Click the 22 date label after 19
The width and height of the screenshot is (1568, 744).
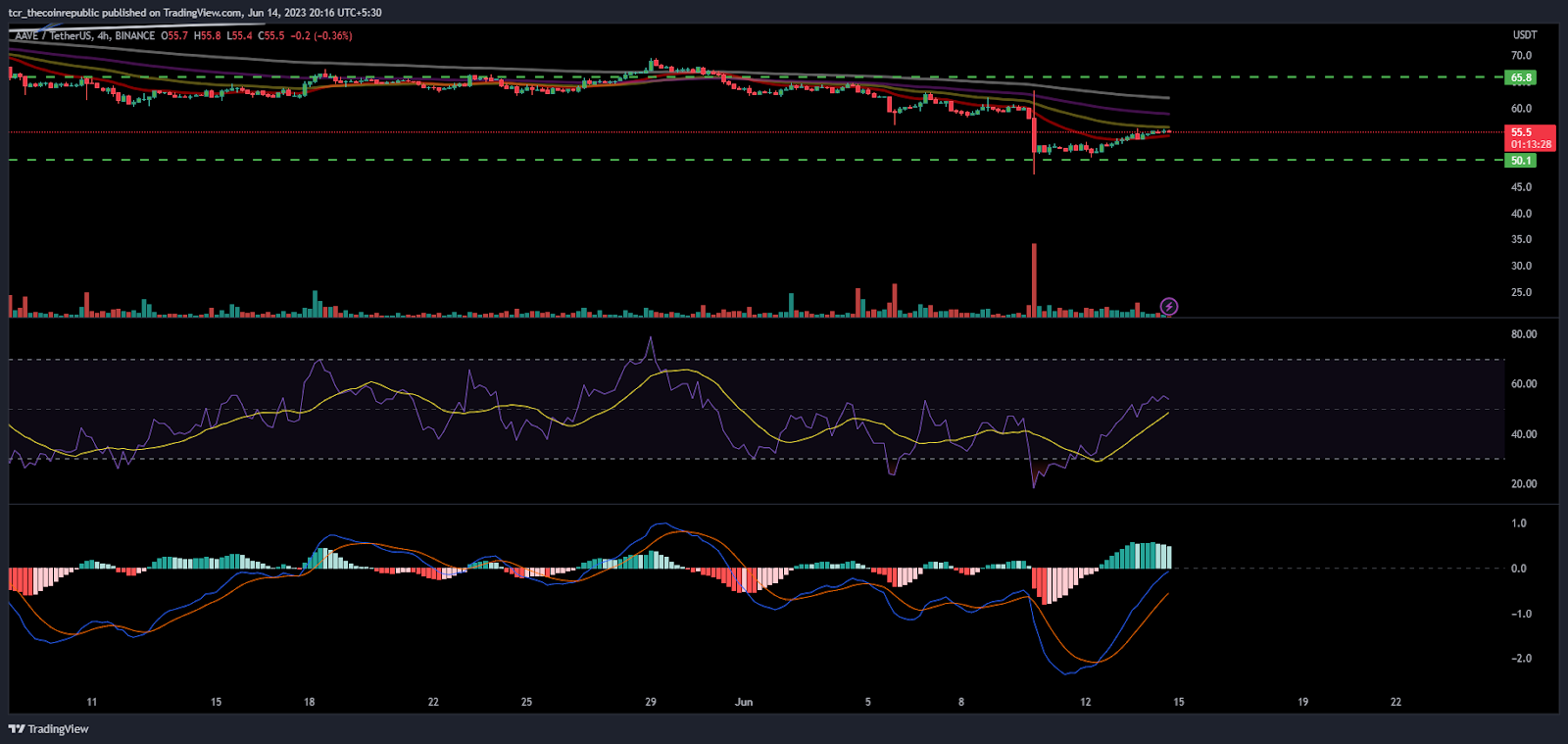click(1396, 702)
